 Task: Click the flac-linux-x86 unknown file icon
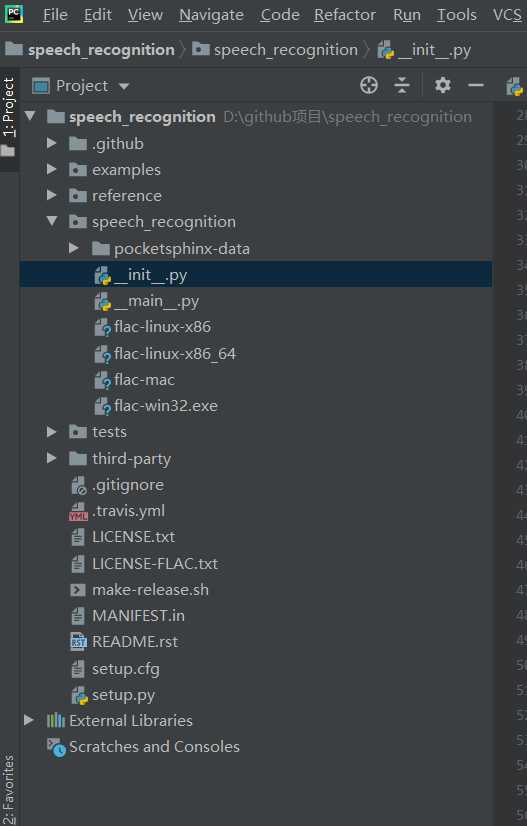(x=103, y=327)
